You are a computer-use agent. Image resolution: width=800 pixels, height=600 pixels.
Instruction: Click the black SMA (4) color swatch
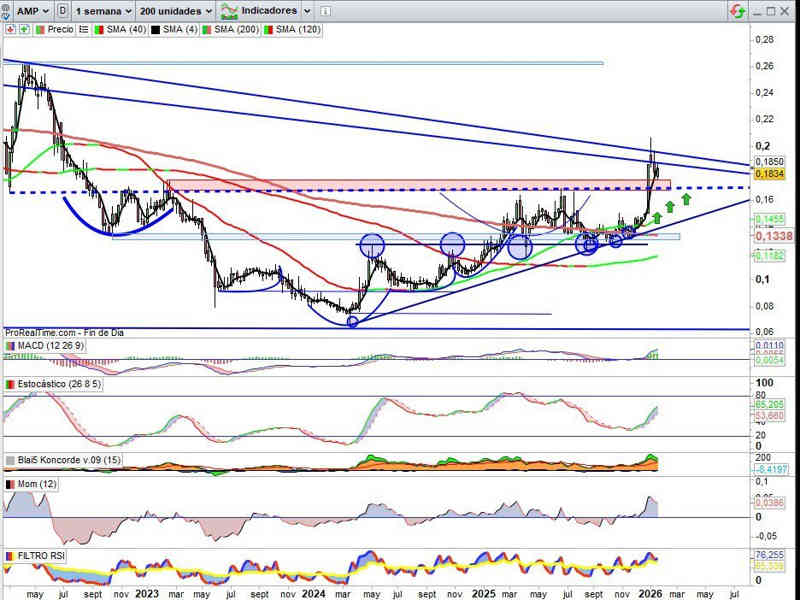pyautogui.click(x=155, y=30)
